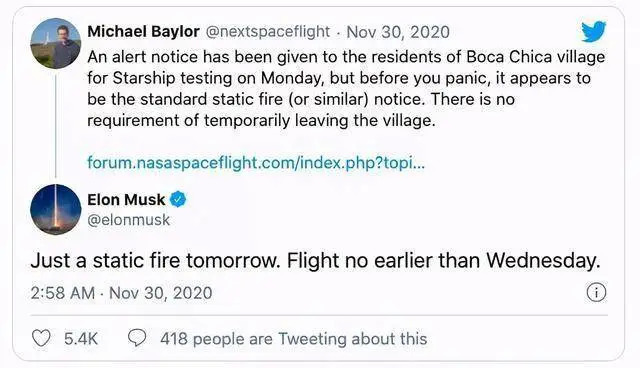Viewport: 640px width, 368px height.
Task: Open the Elon Musk display name
Action: tap(126, 200)
